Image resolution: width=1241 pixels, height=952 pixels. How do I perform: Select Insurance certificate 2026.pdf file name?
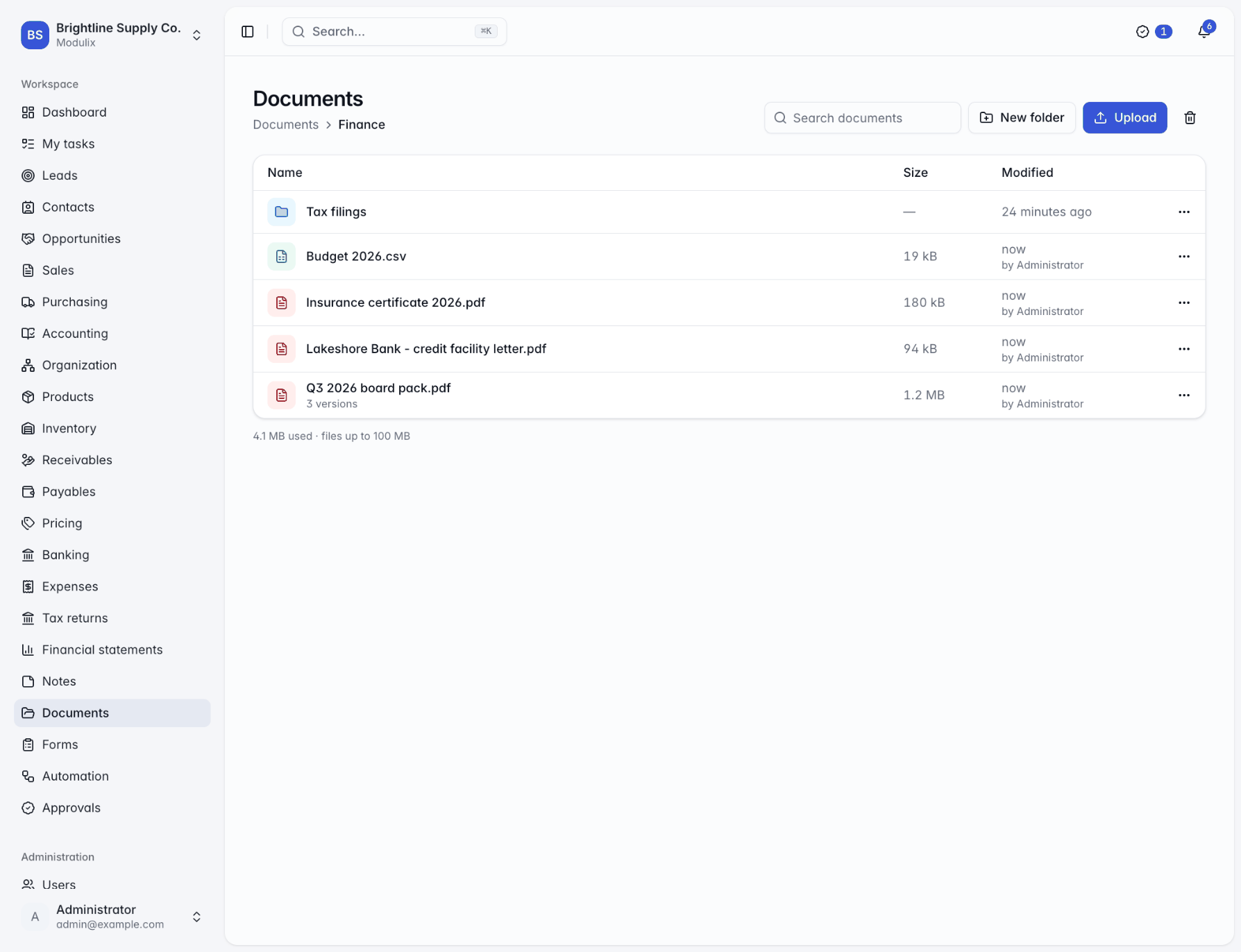pyautogui.click(x=396, y=303)
